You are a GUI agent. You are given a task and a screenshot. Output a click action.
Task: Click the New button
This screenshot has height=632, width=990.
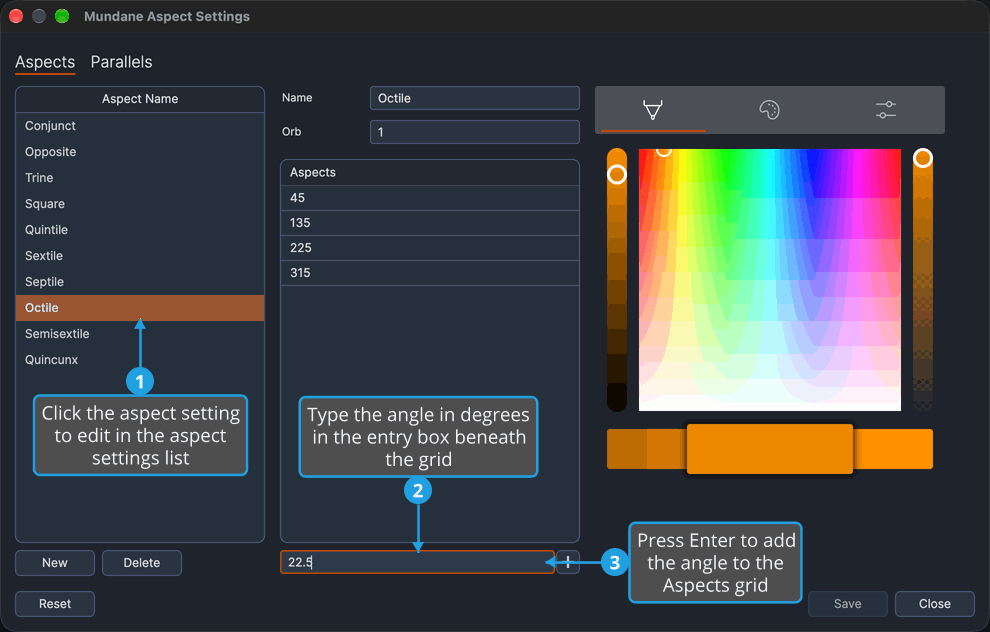pos(55,563)
